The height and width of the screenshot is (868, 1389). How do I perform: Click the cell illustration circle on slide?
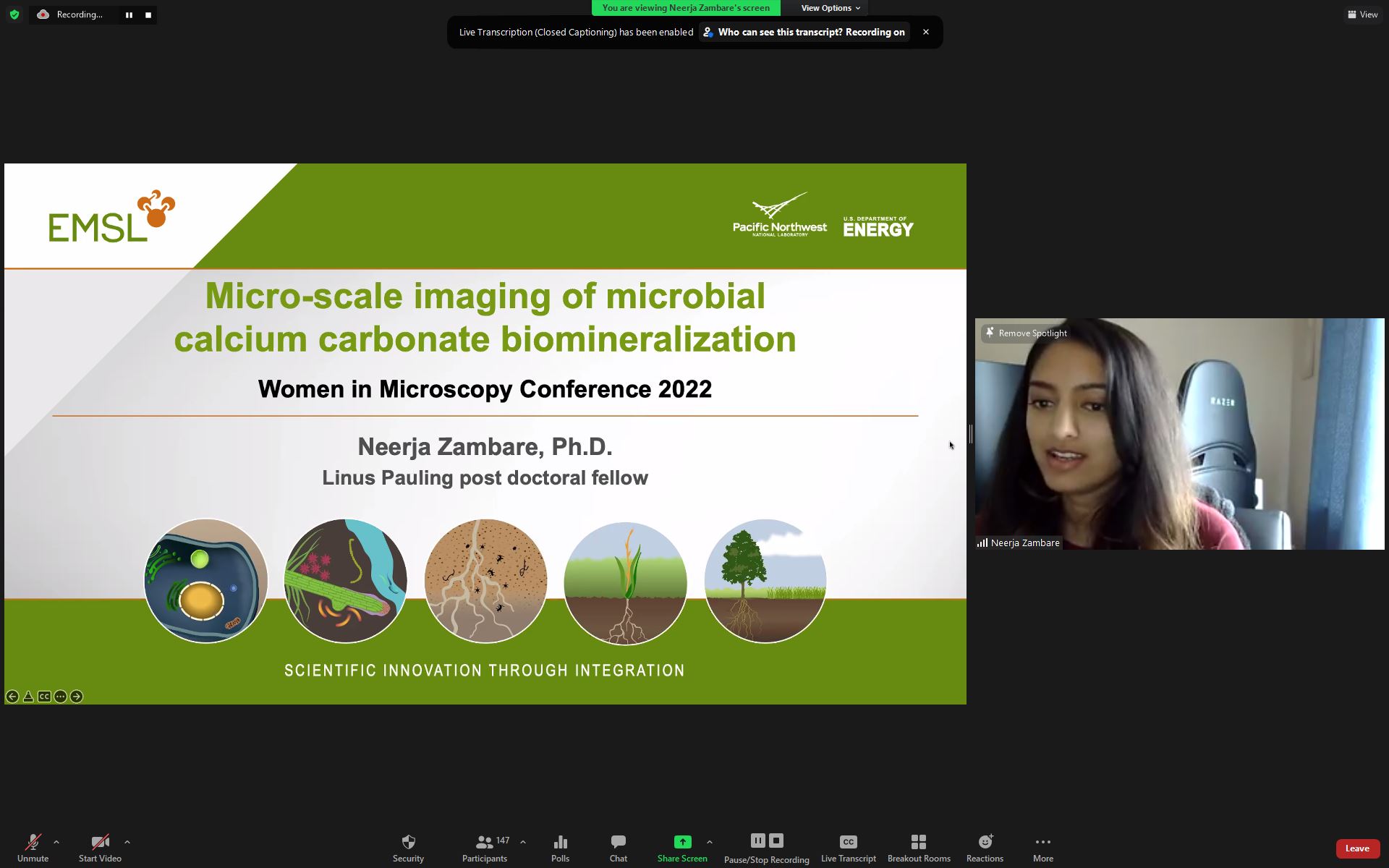click(206, 581)
